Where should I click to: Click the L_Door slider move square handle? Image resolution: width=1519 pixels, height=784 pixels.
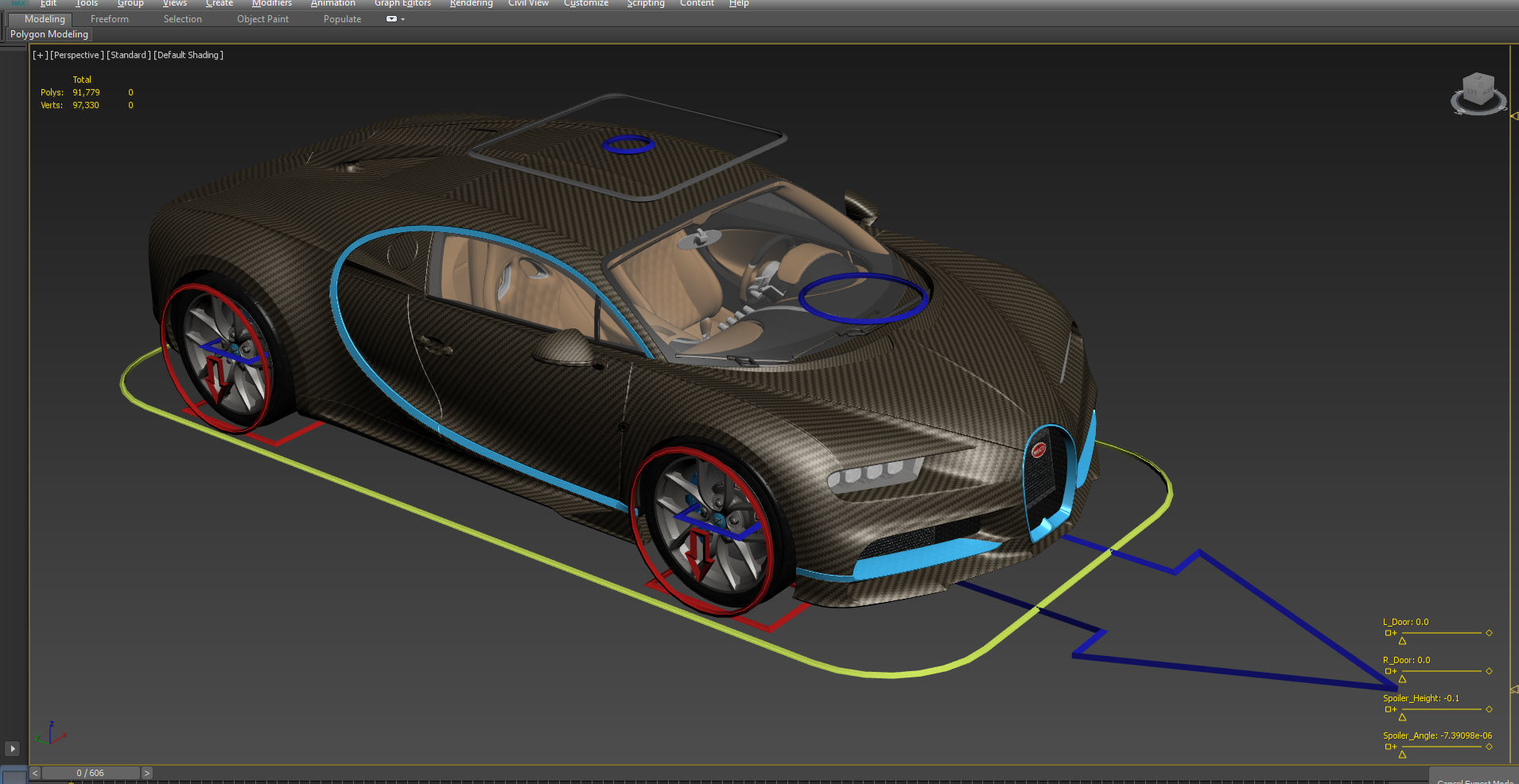[x=1388, y=633]
